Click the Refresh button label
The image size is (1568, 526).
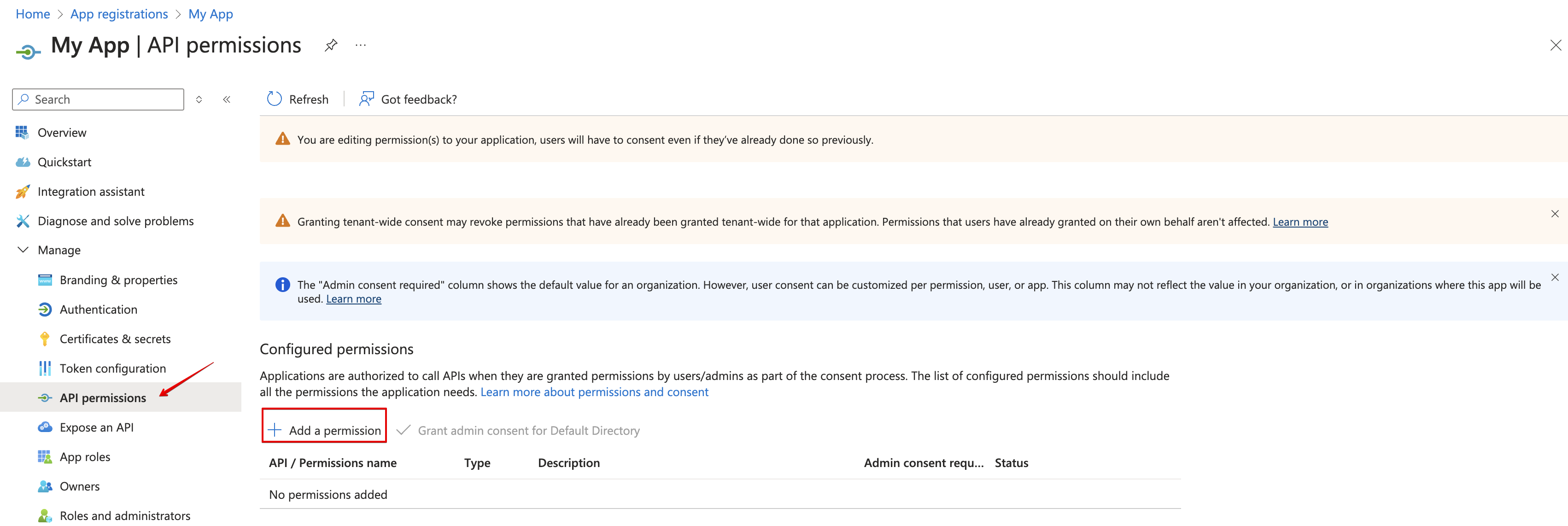[x=309, y=99]
